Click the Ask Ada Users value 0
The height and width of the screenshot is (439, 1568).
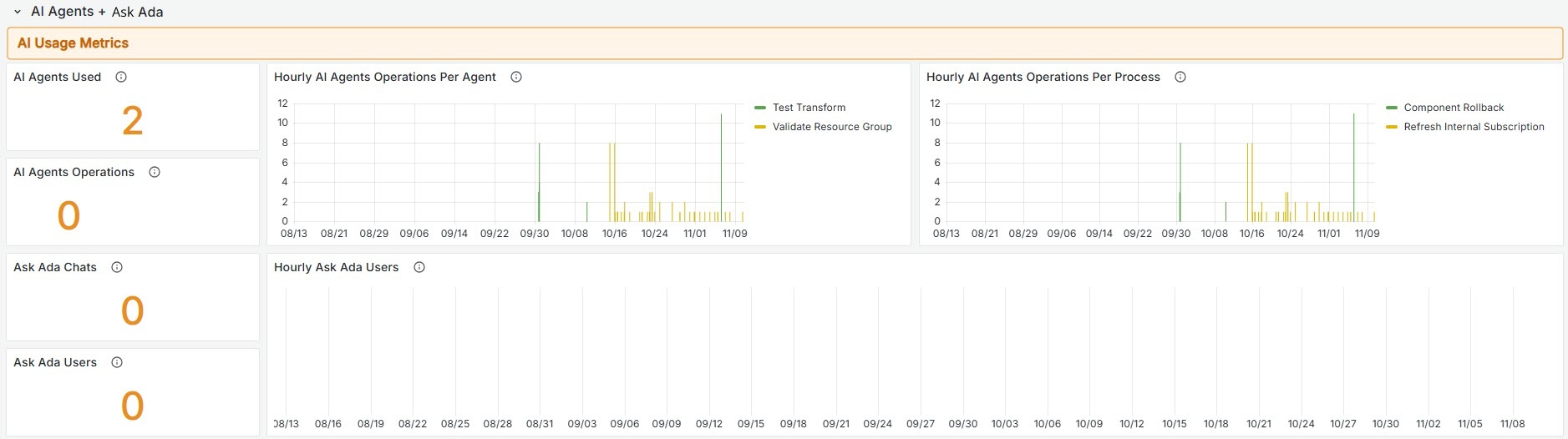point(132,406)
